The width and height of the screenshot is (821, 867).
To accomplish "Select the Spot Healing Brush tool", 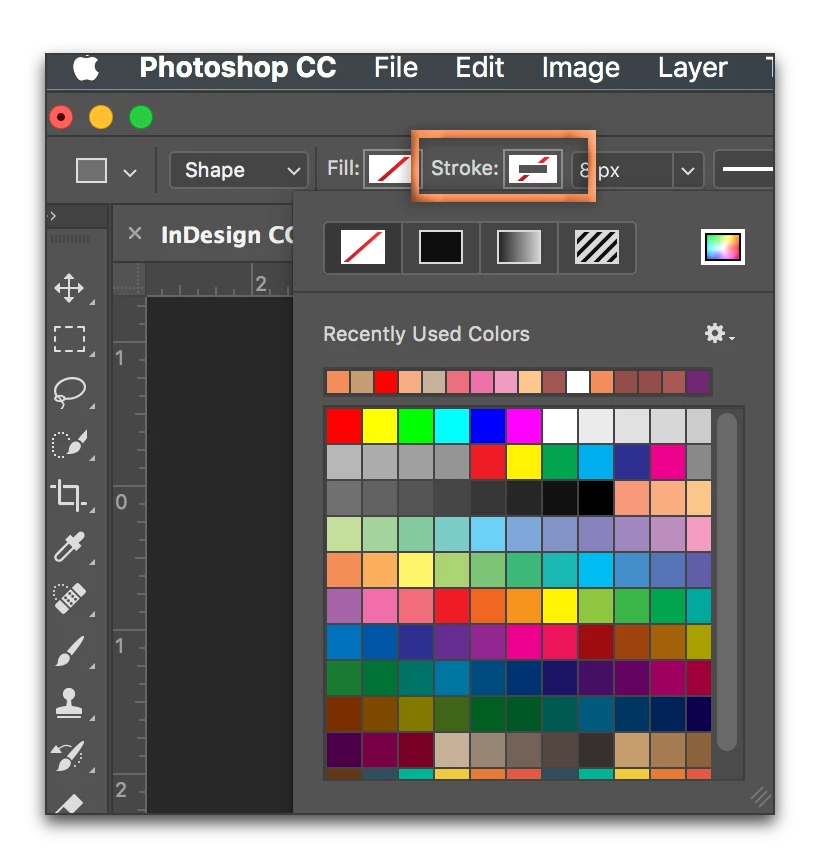I will click(69, 598).
